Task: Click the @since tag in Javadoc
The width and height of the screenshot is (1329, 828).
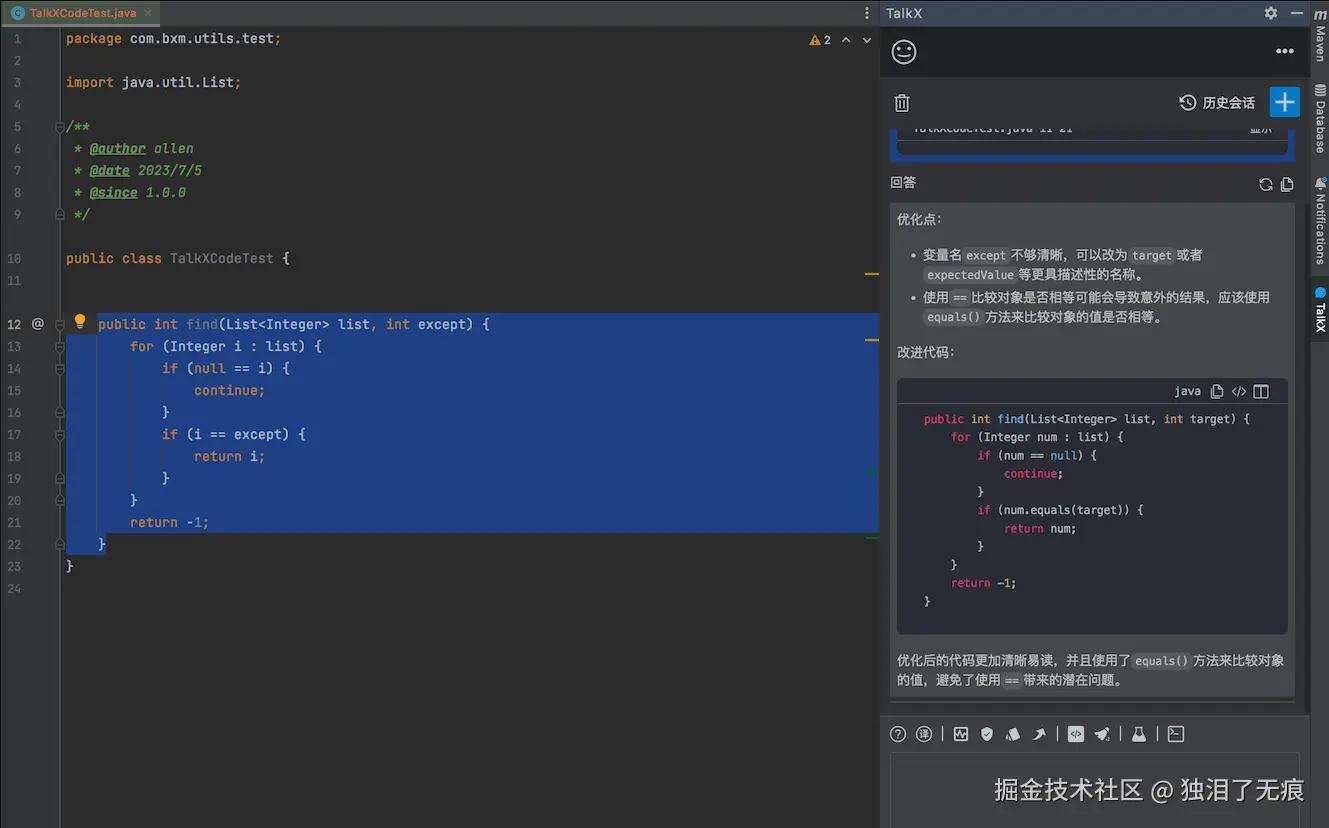Action: (114, 192)
